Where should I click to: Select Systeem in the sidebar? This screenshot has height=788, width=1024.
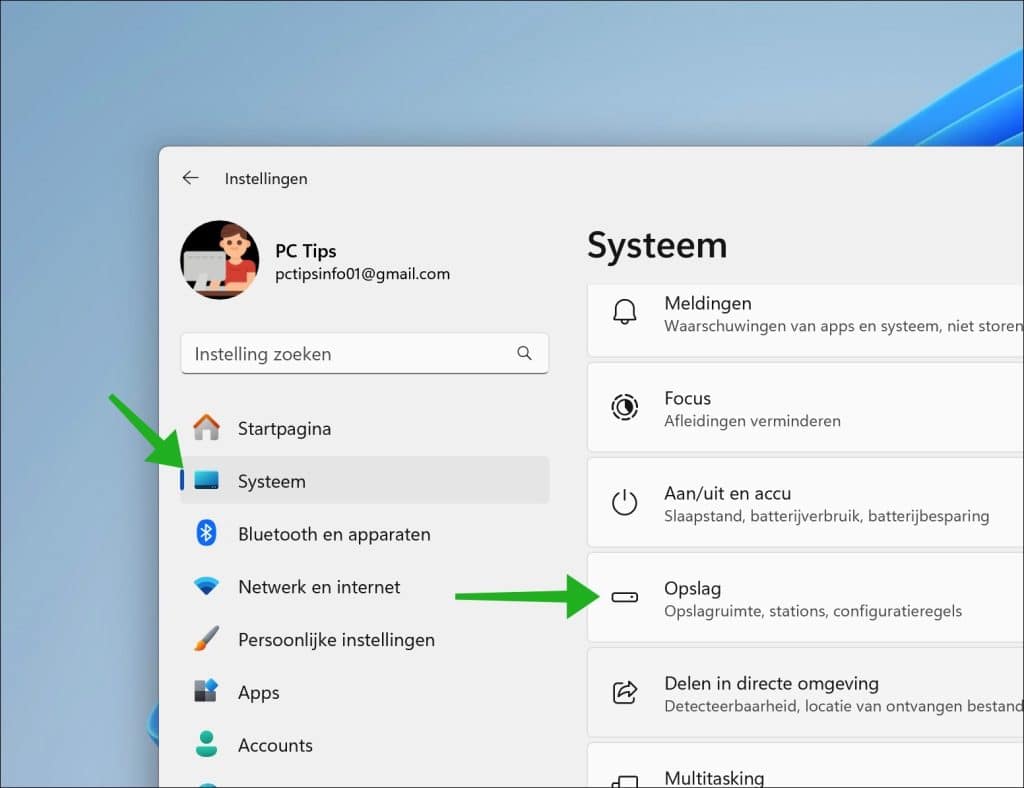coord(364,481)
